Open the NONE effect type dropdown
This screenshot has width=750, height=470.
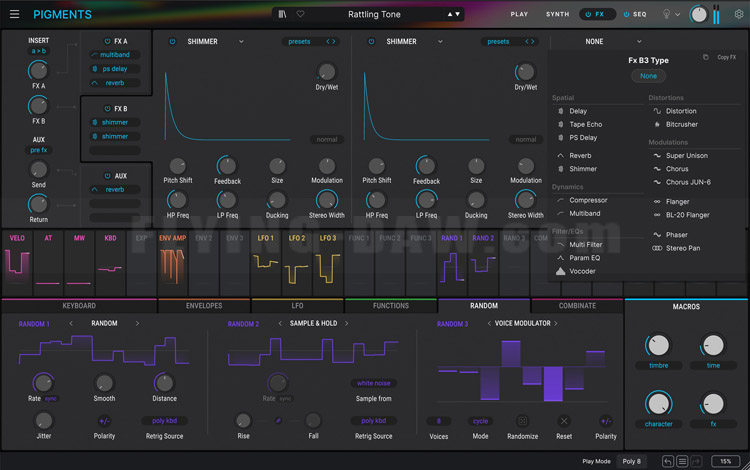point(613,42)
